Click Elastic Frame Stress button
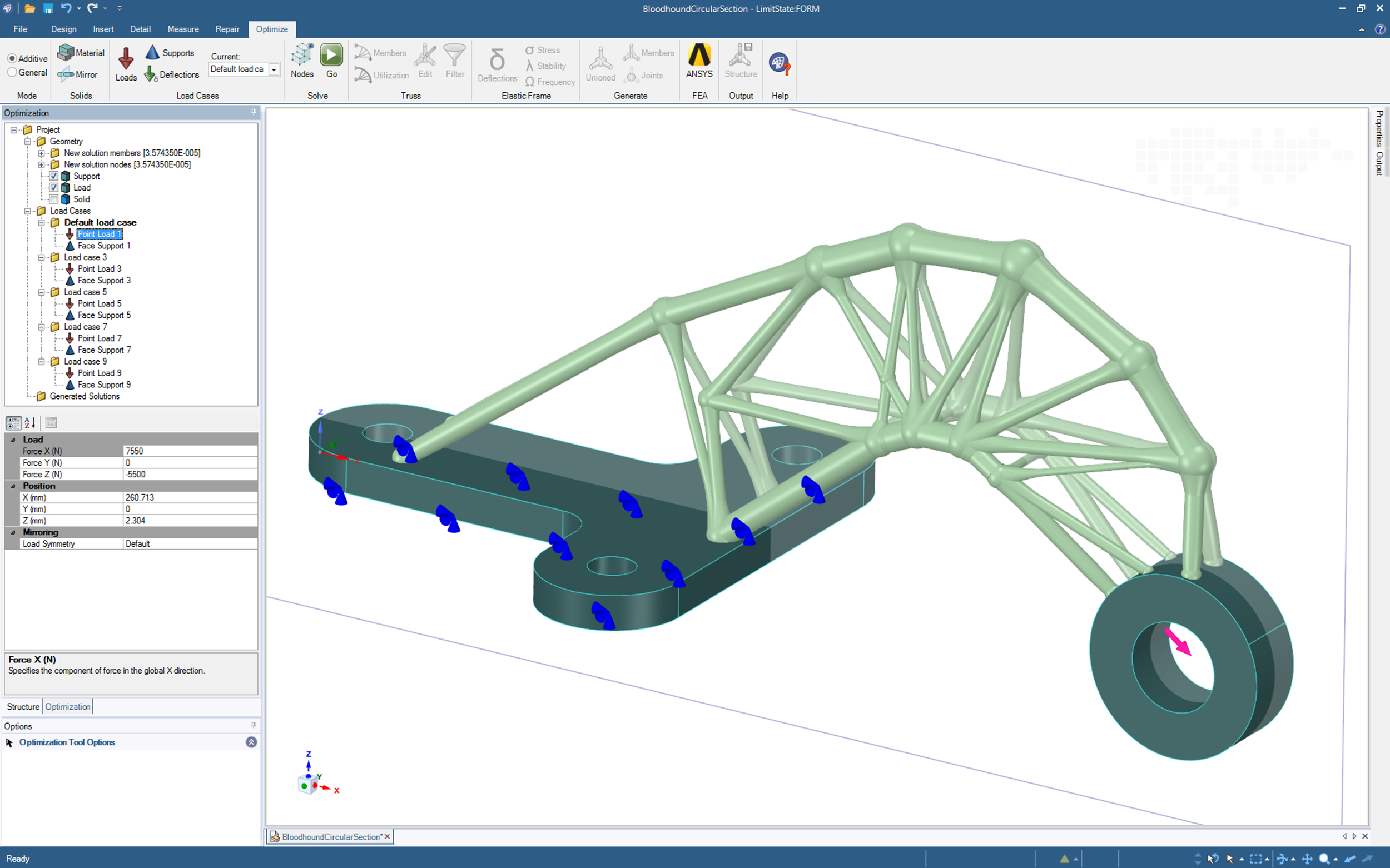 pyautogui.click(x=542, y=51)
